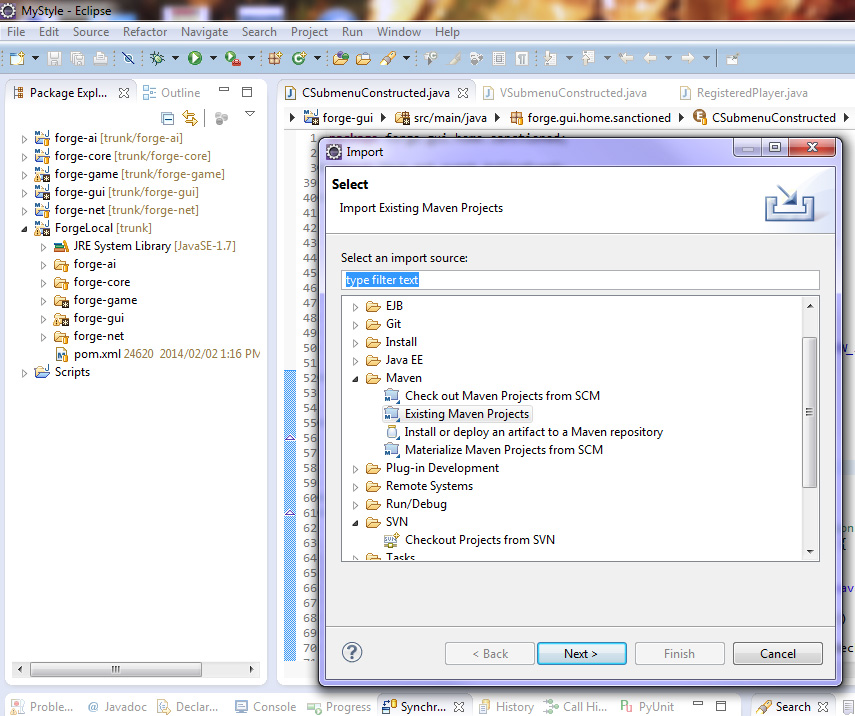
Task: Click Collapse All icon in Package Explorer
Action: point(167,118)
